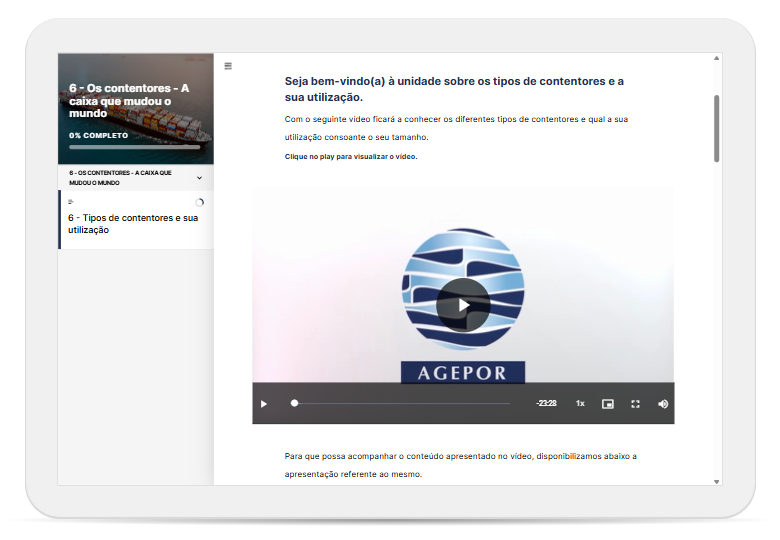Screen dimensions: 780x540
Task: Click the -23:28 remaining time display
Action: tap(546, 403)
